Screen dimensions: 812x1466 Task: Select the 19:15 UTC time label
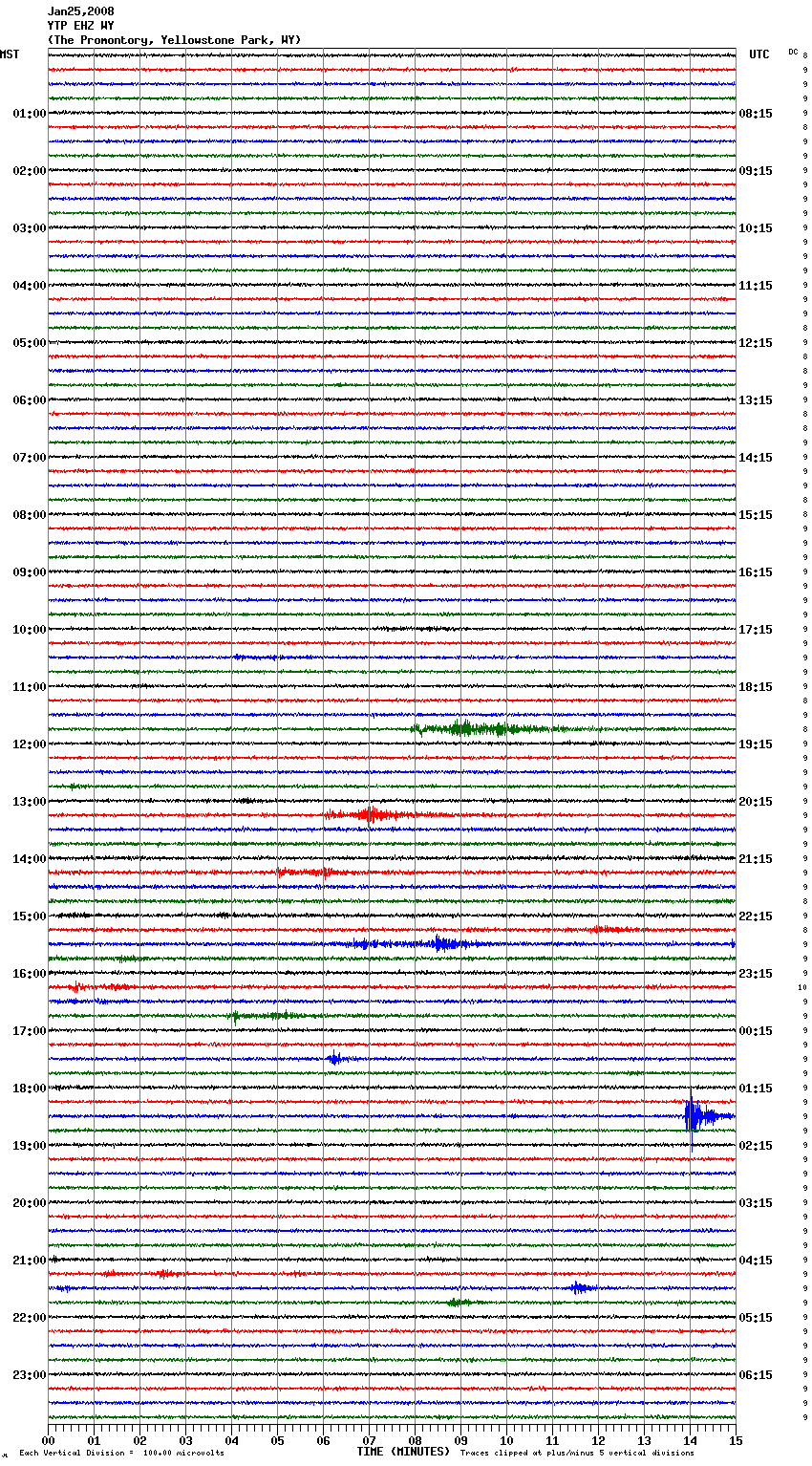(756, 744)
